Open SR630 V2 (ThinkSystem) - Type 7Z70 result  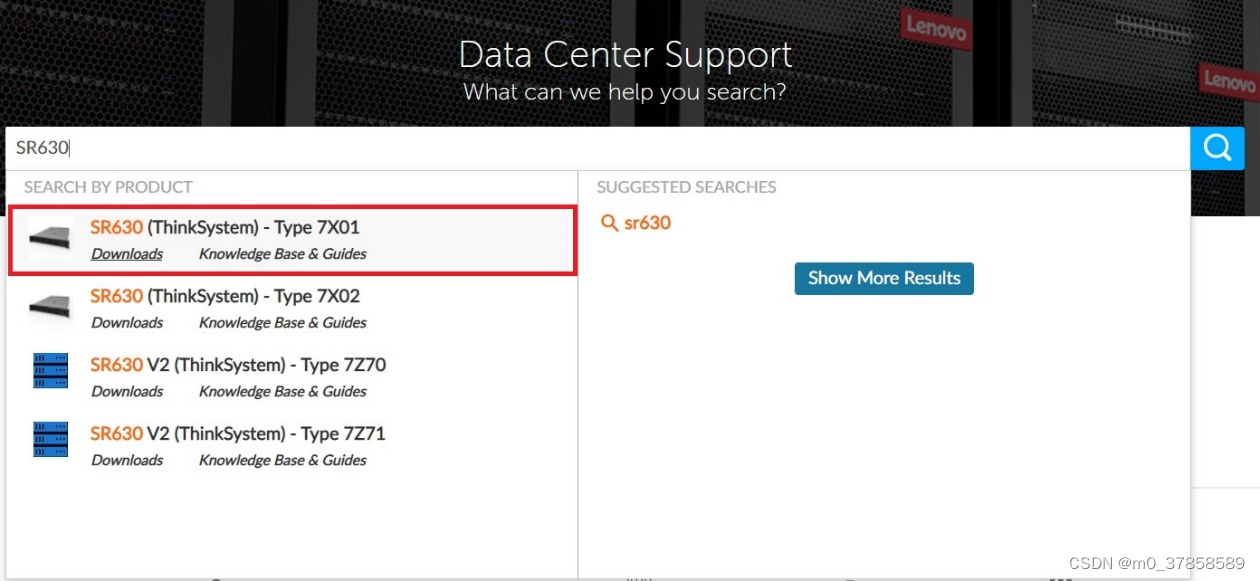click(238, 365)
